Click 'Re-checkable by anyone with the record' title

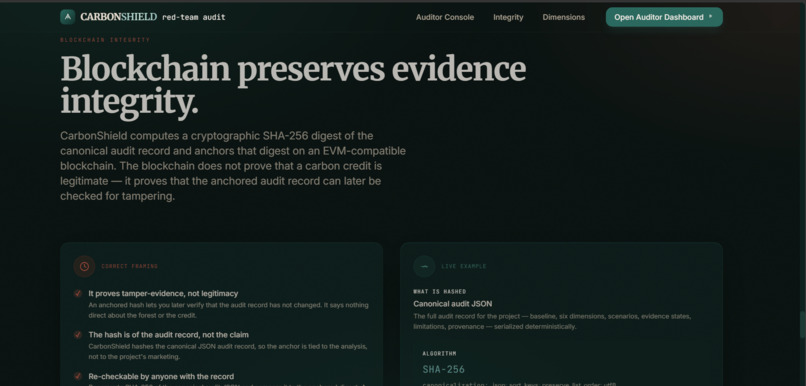pos(161,376)
